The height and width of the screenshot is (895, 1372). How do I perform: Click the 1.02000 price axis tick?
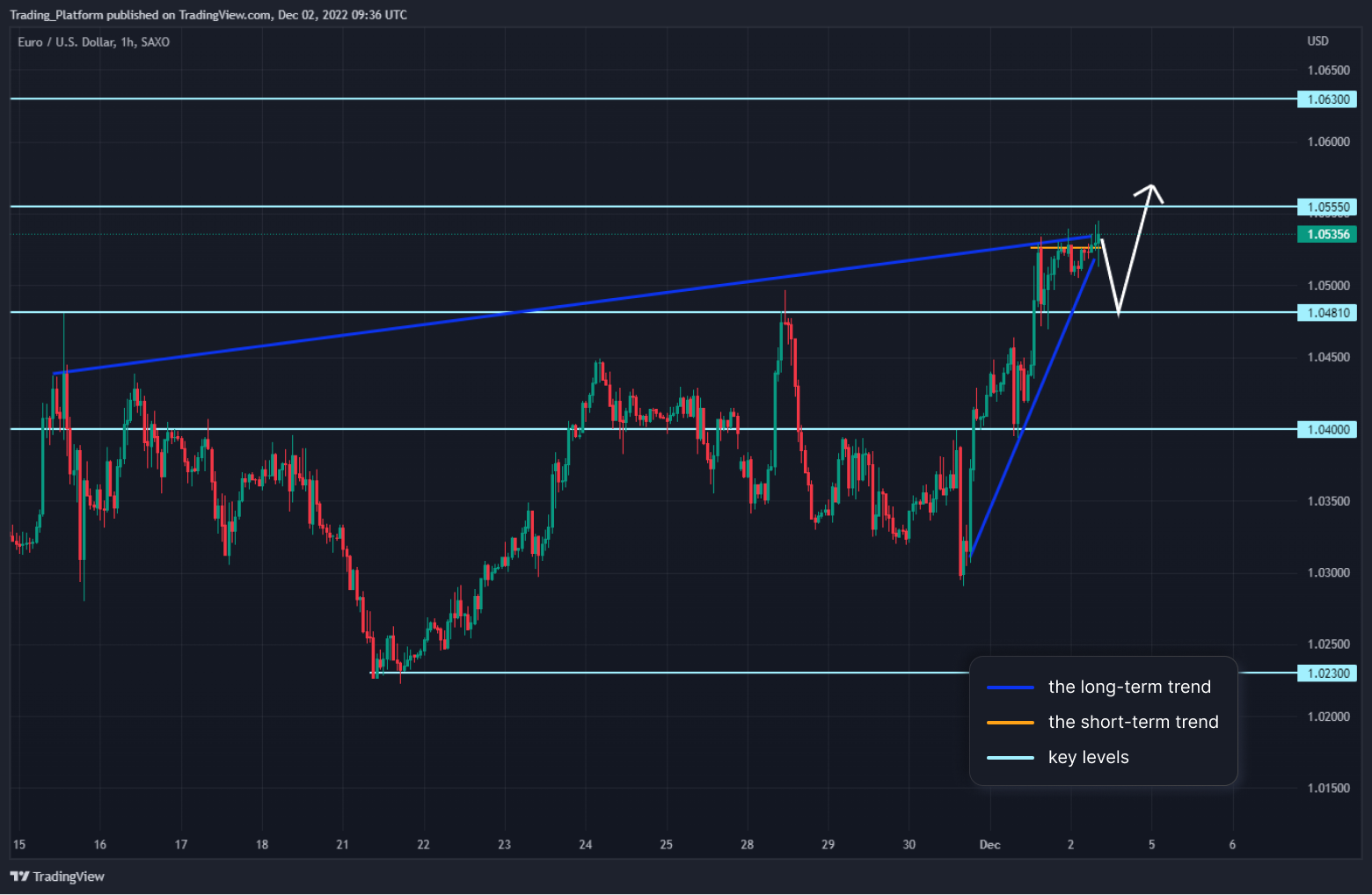click(x=1328, y=717)
